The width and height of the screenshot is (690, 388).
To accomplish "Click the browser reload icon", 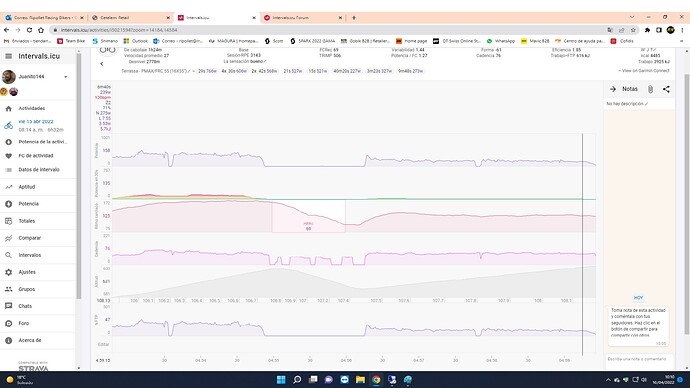I will pyautogui.click(x=29, y=30).
